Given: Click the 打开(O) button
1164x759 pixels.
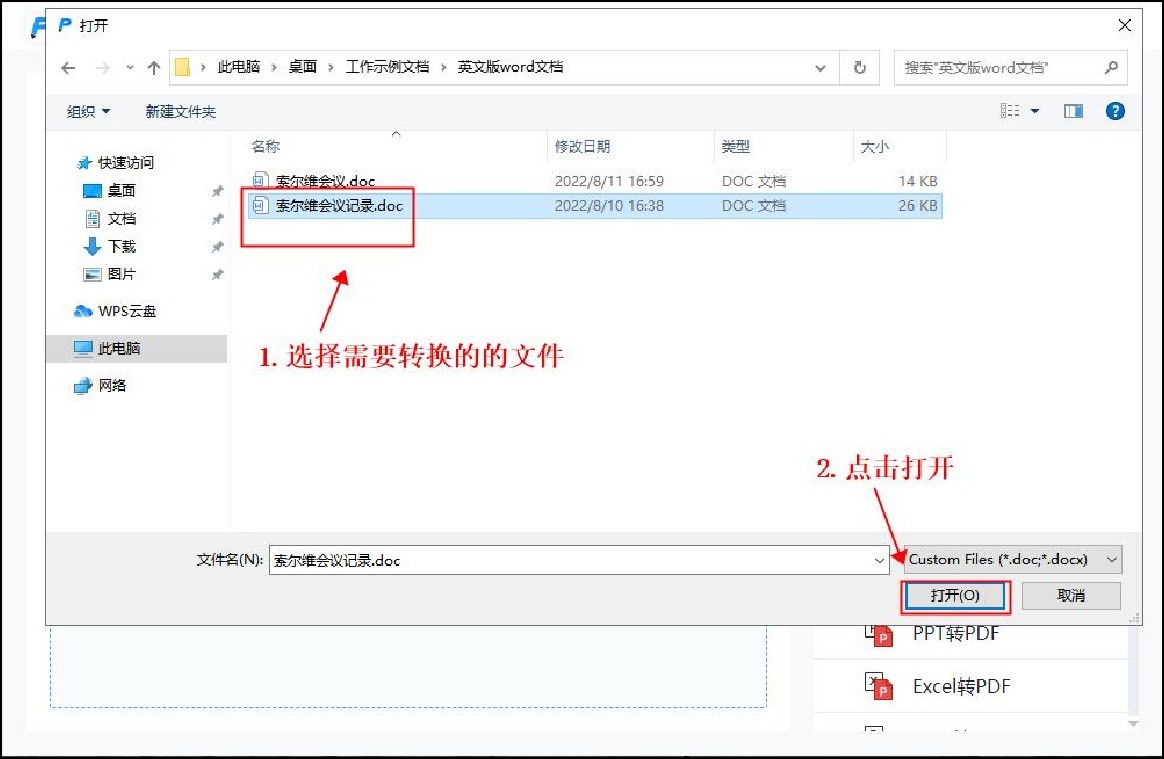Looking at the screenshot, I should click(x=954, y=595).
